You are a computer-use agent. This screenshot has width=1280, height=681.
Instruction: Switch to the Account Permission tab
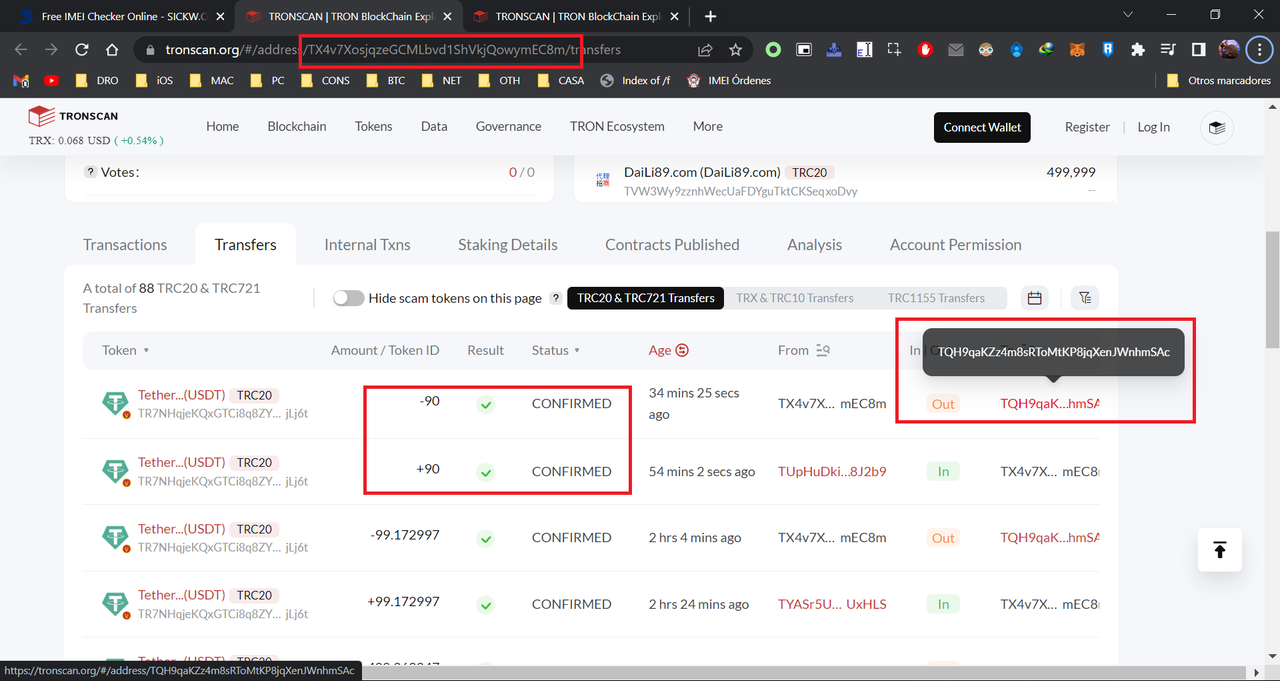[x=956, y=245]
